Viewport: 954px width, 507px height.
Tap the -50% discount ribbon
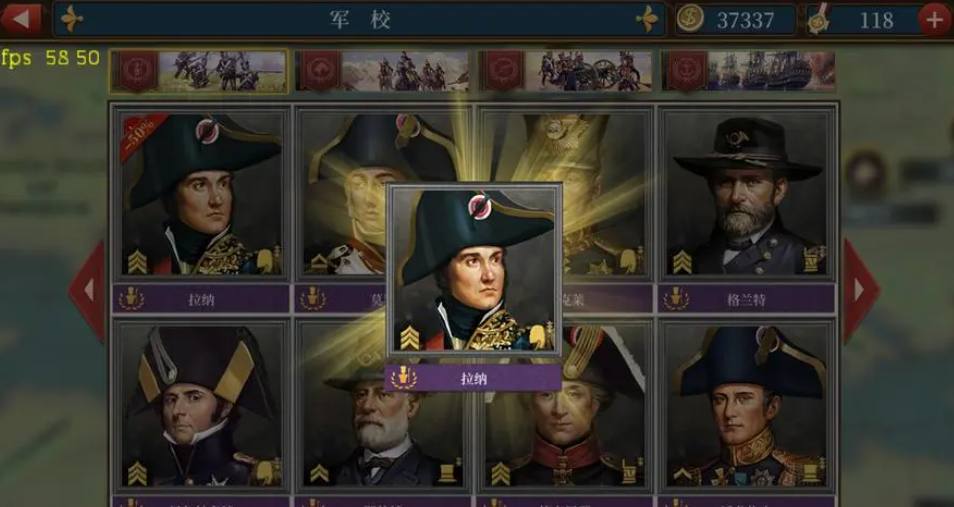click(142, 134)
